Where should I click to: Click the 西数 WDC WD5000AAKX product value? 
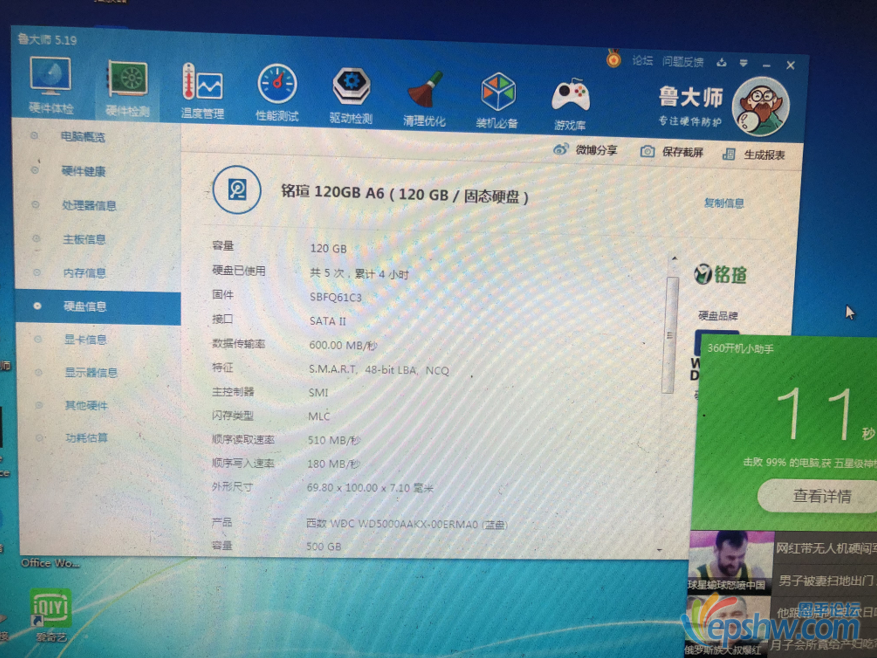407,524
